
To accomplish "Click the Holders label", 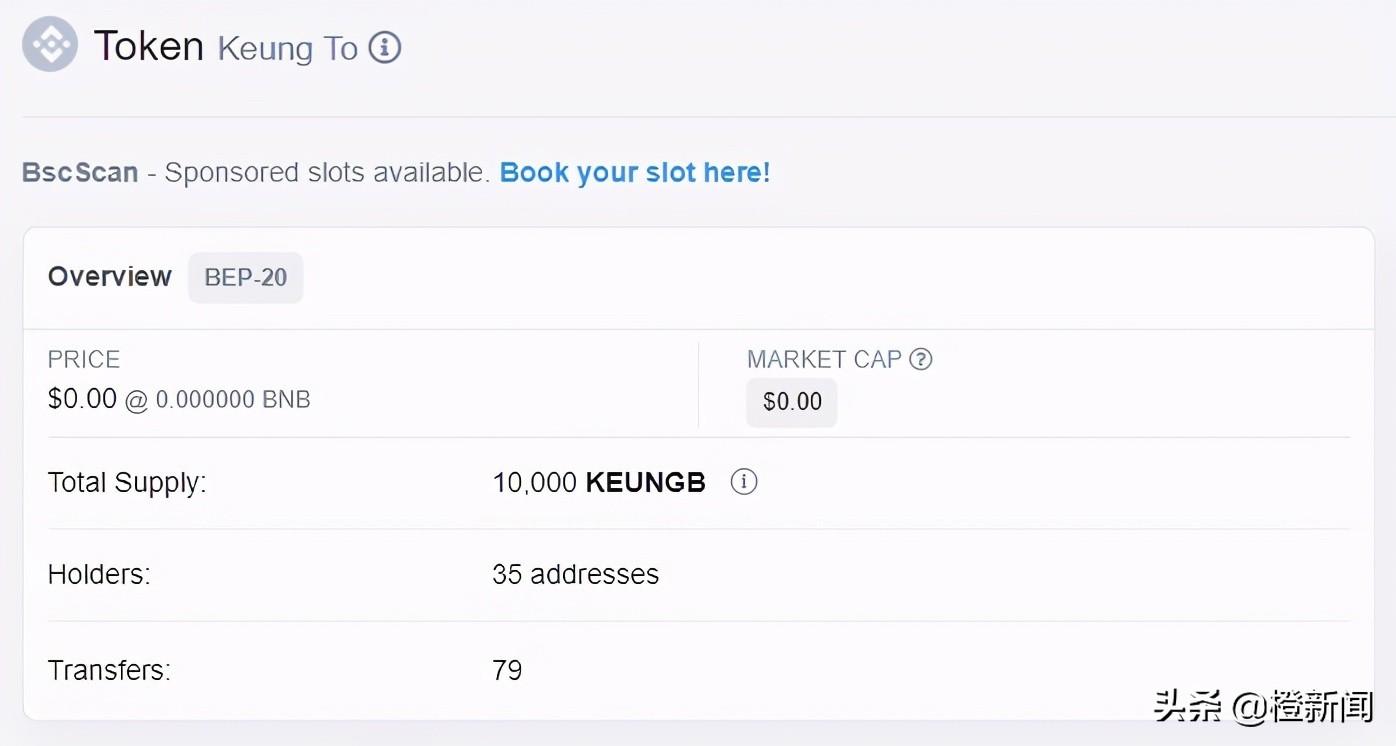I will [99, 574].
